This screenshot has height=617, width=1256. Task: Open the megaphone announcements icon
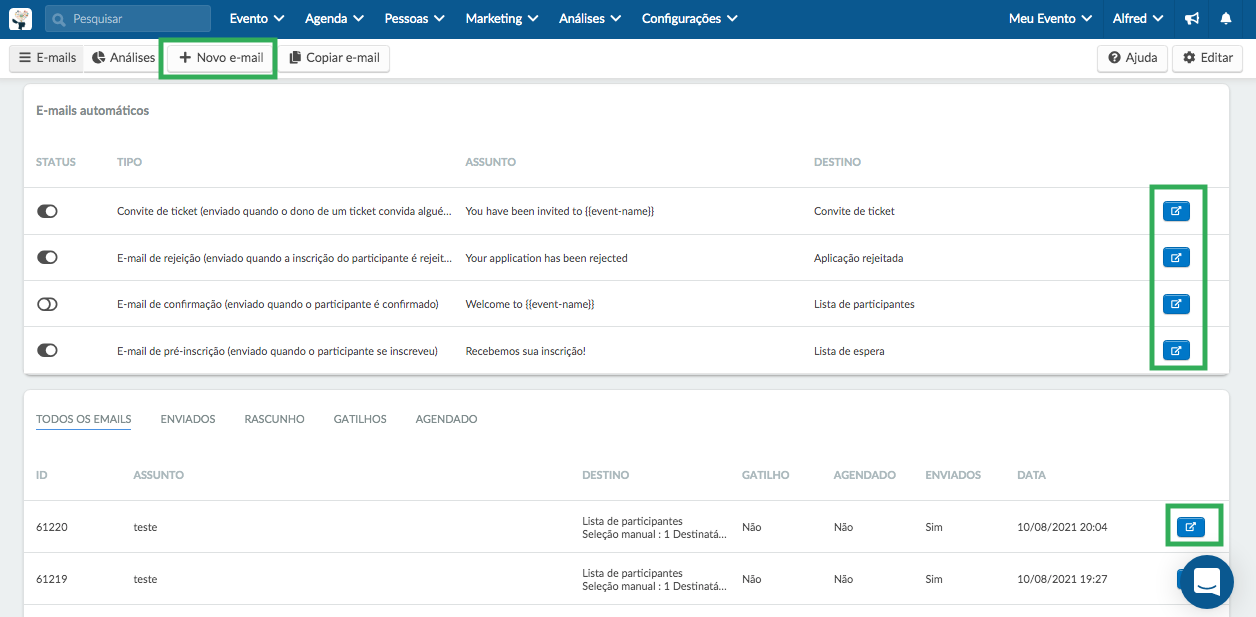coord(1192,19)
